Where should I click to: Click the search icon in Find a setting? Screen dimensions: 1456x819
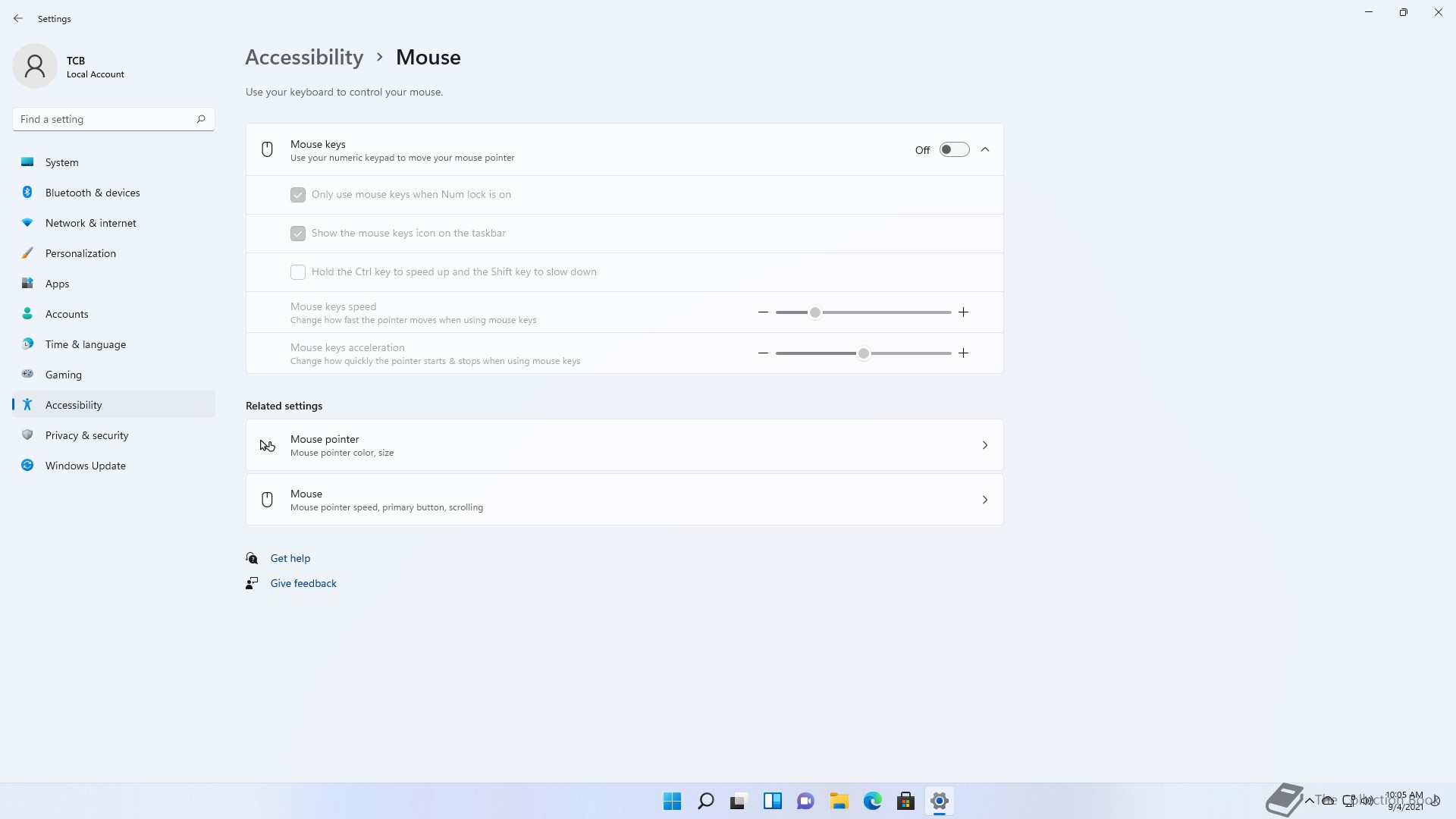pos(201,119)
